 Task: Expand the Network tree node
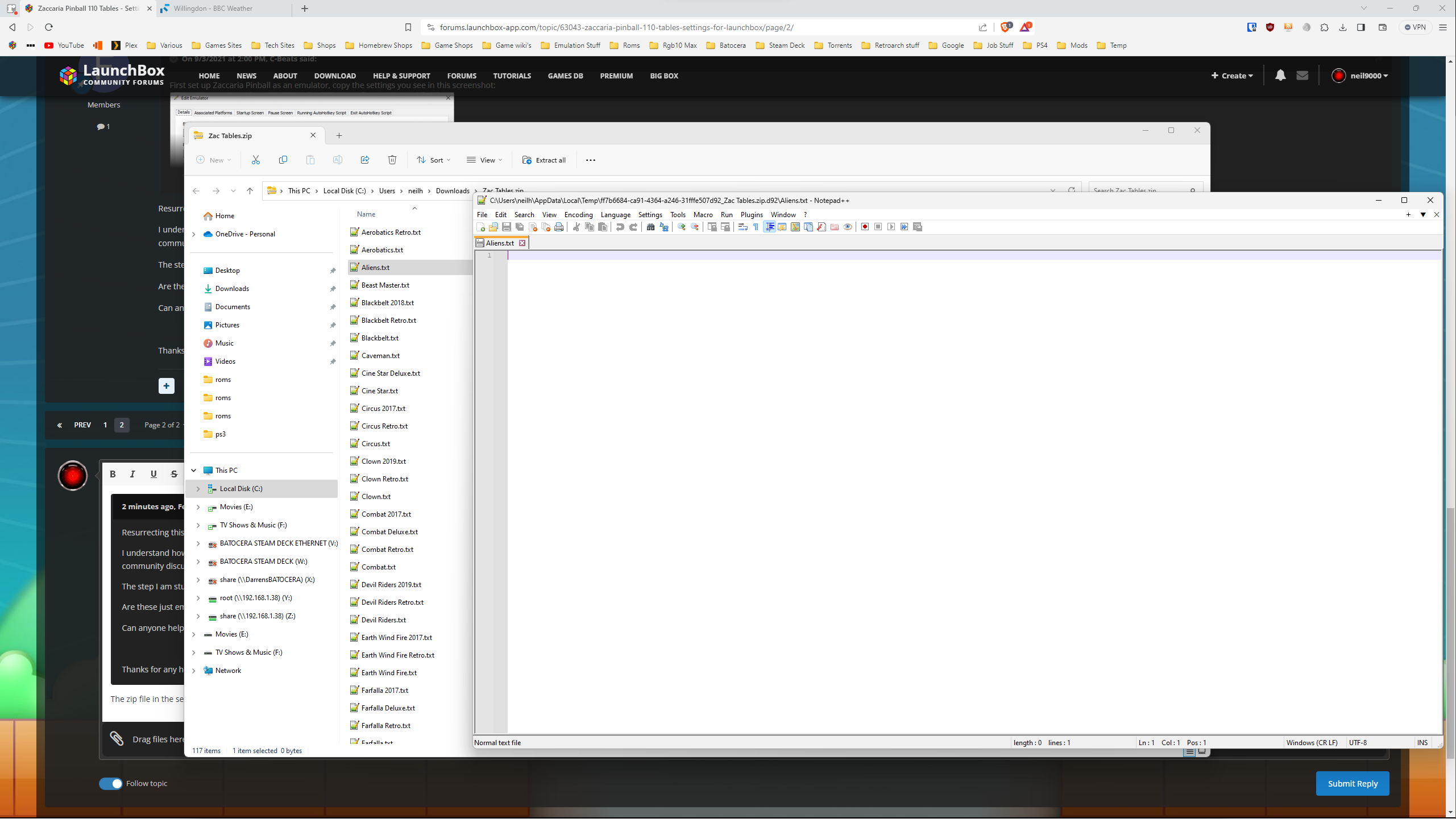click(x=194, y=671)
